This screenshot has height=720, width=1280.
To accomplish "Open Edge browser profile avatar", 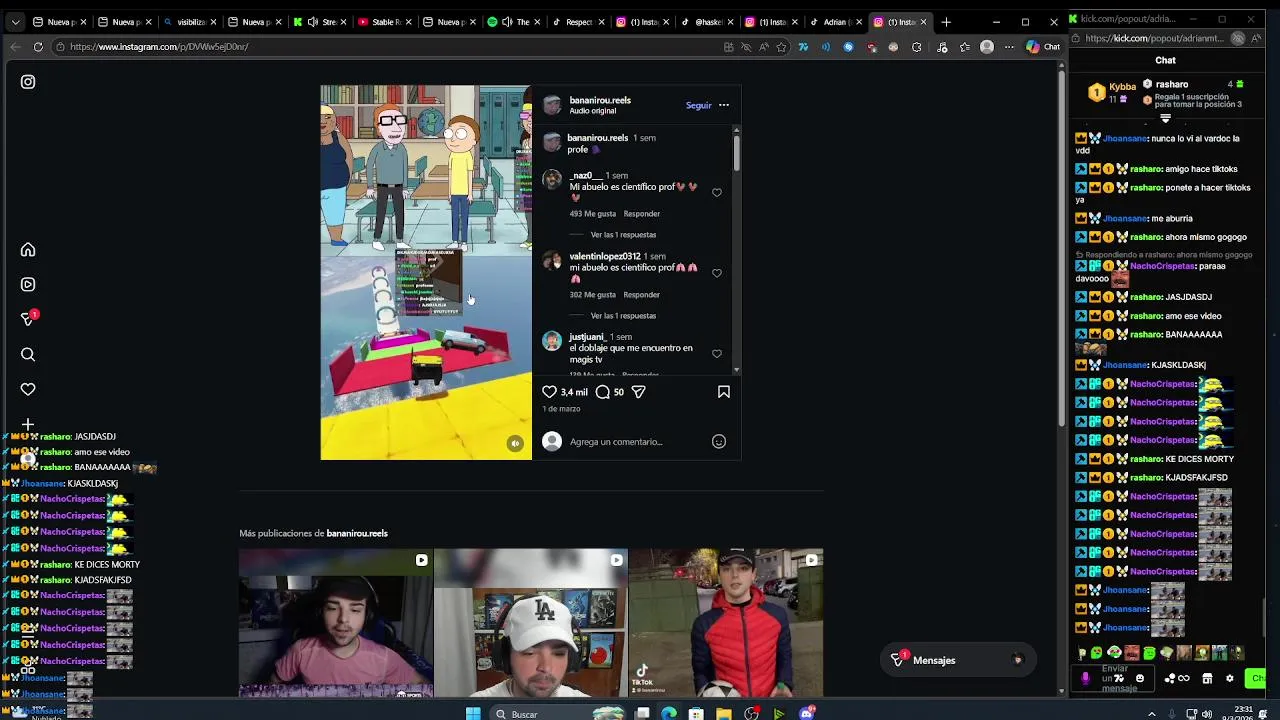I will pyautogui.click(x=987, y=46).
